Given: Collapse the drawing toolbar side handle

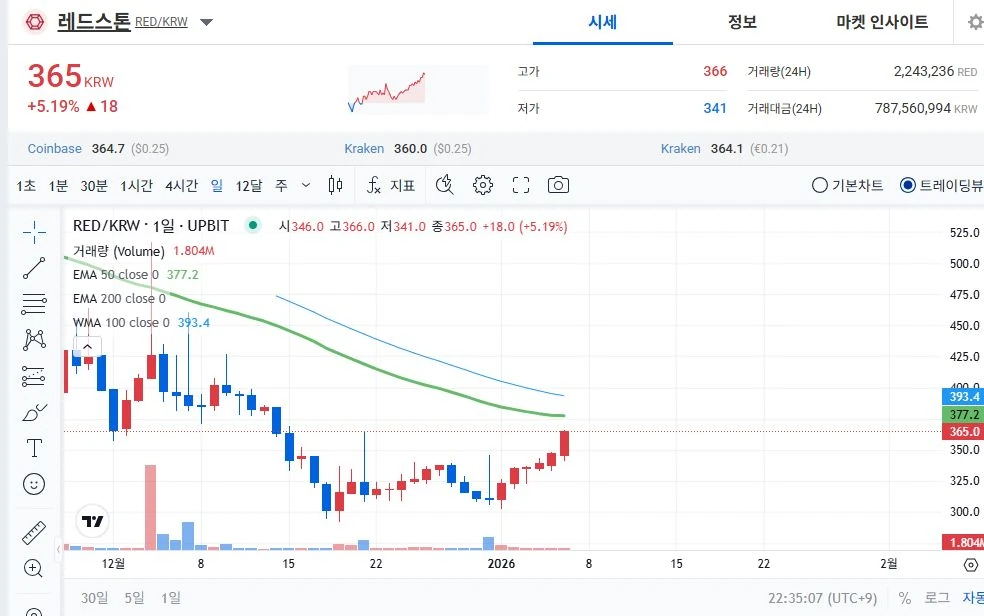Looking at the screenshot, I should (58, 550).
